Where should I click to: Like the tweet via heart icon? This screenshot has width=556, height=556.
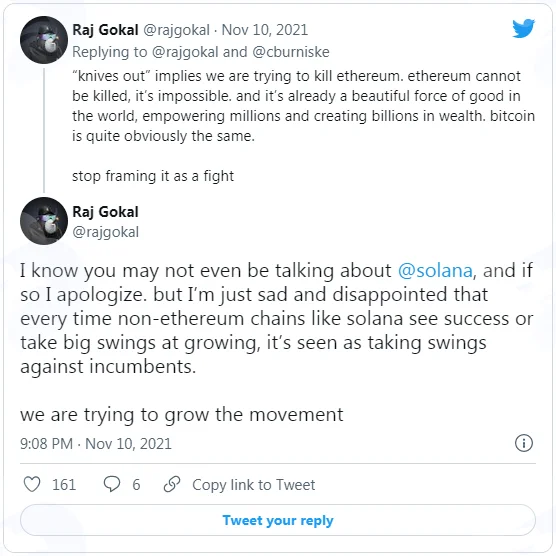32,484
